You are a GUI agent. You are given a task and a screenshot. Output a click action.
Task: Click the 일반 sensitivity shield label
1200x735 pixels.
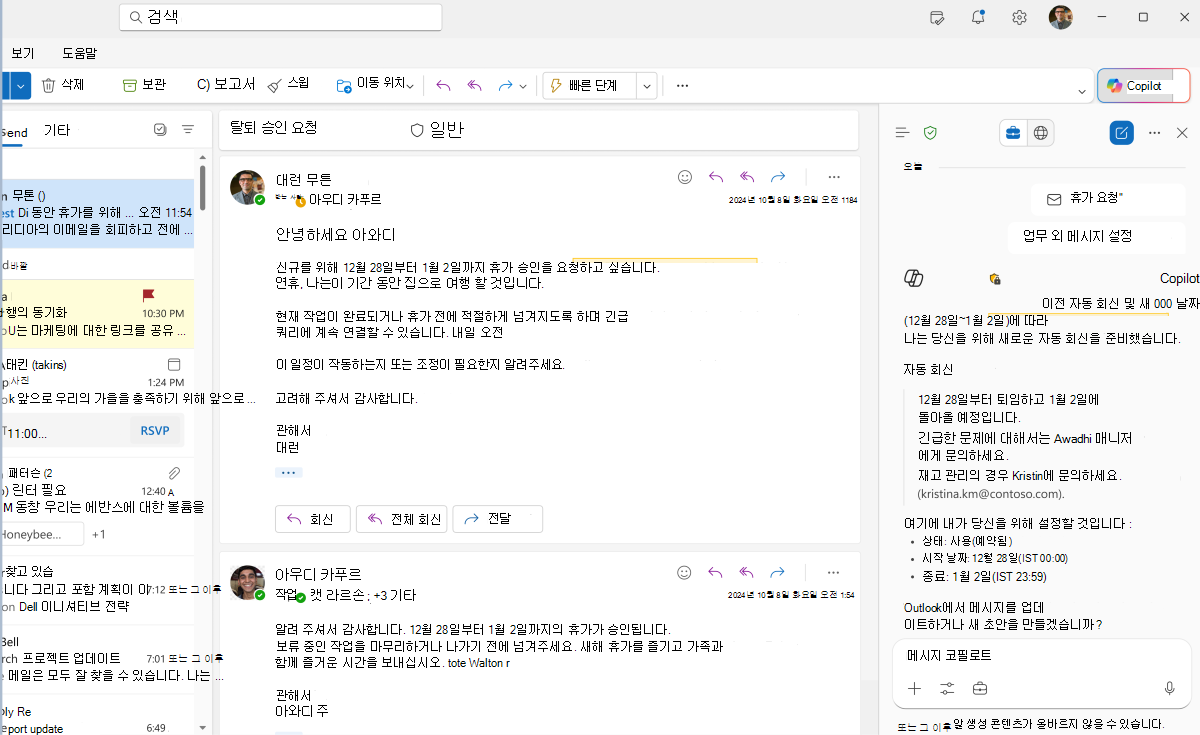tap(437, 130)
